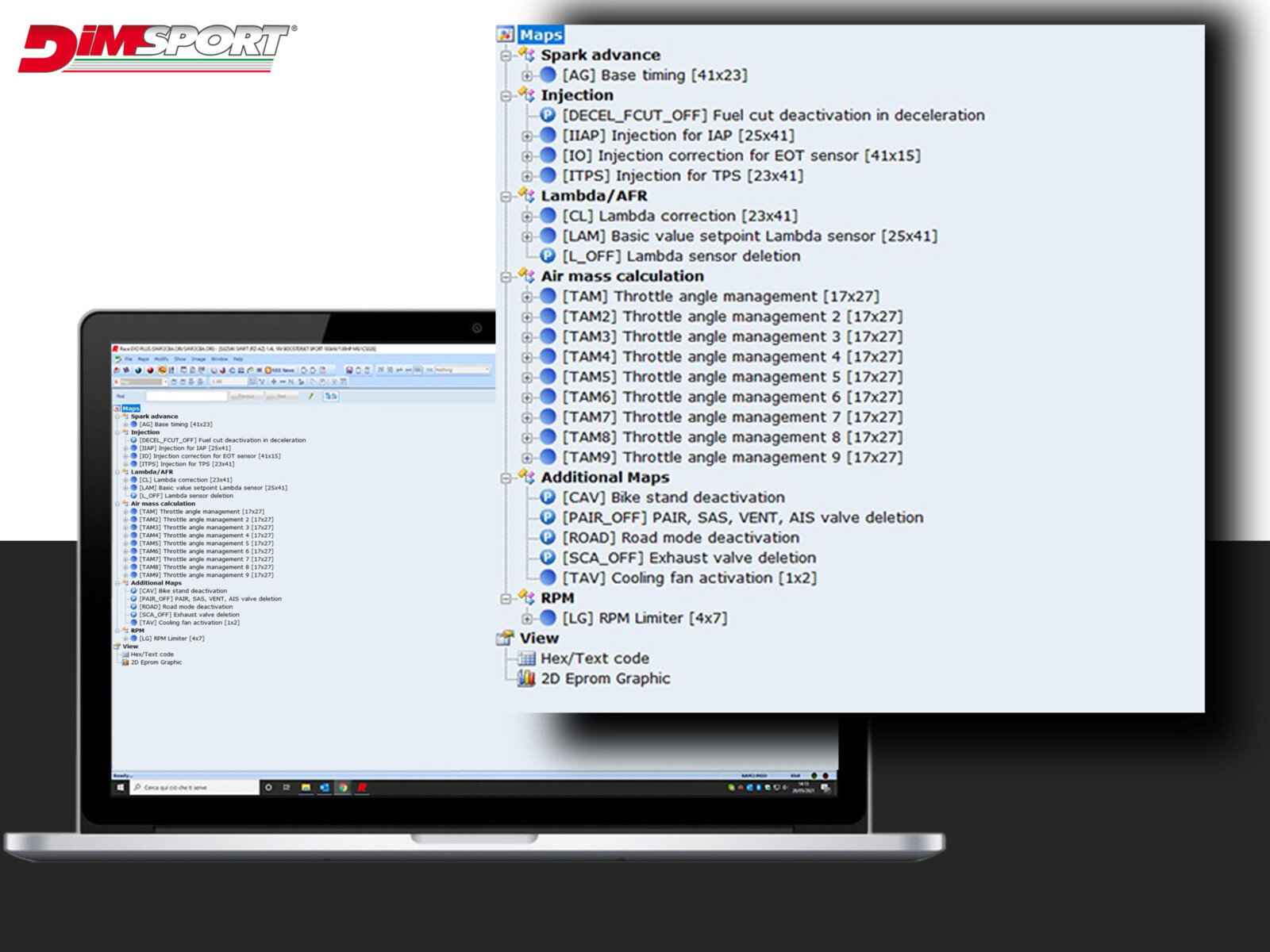Click the Find text field on the laptop screen
This screenshot has width=1270, height=952.
(186, 396)
